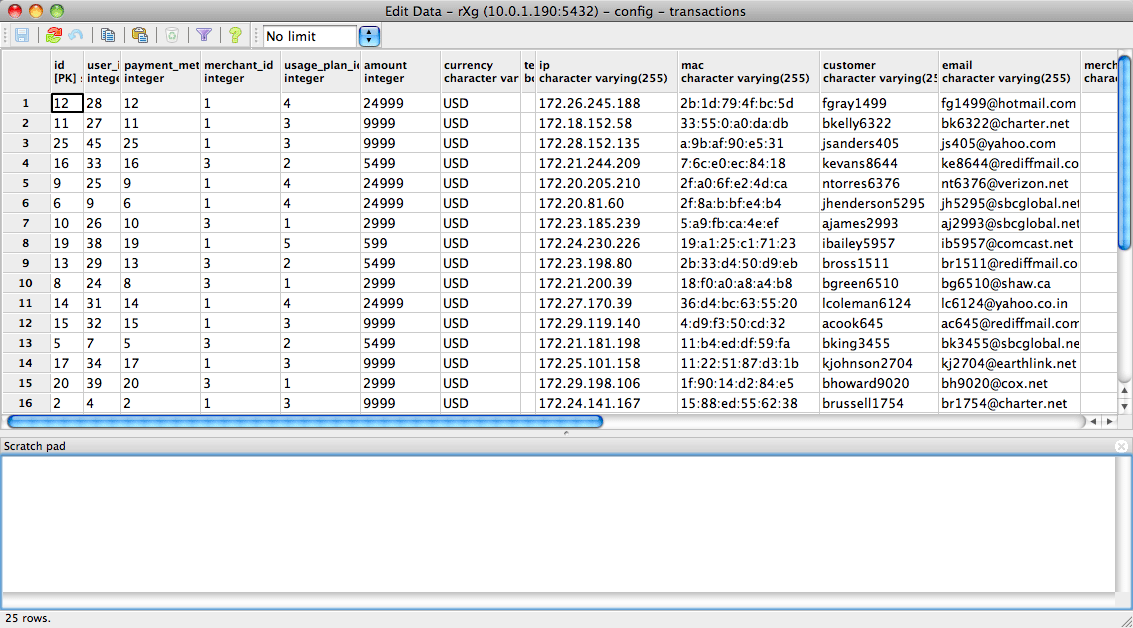Viewport: 1133px width, 628px height.
Task: Open the filter options funnel icon
Action: pos(203,36)
